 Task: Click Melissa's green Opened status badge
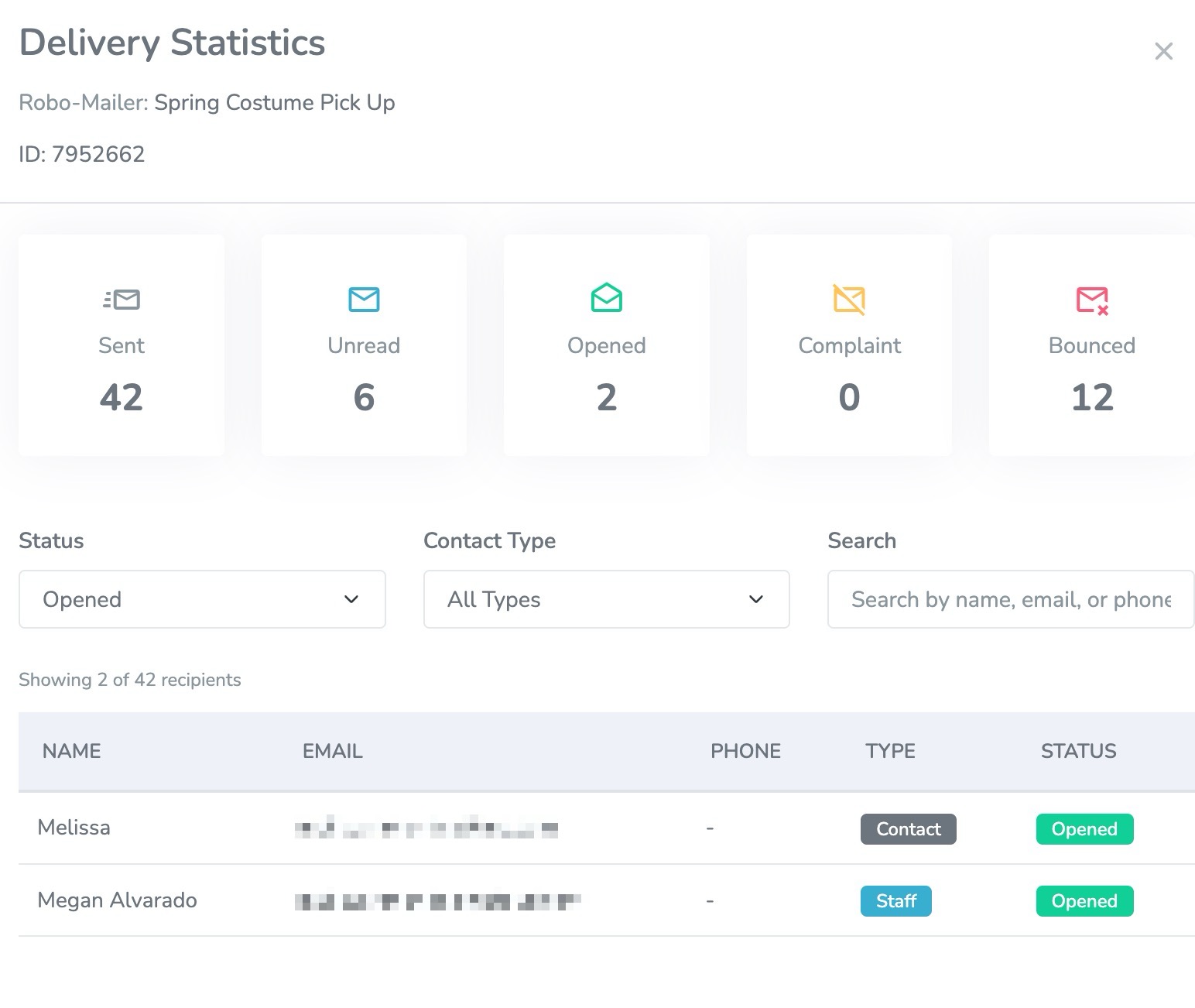1084,829
